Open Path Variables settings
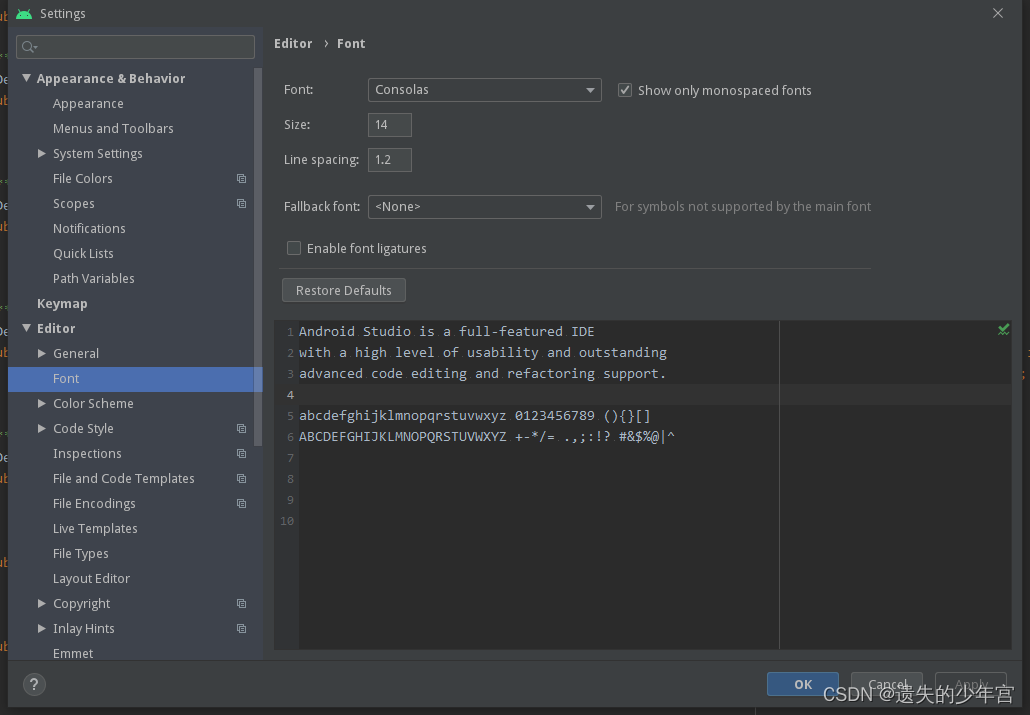The width and height of the screenshot is (1030, 715). (93, 279)
